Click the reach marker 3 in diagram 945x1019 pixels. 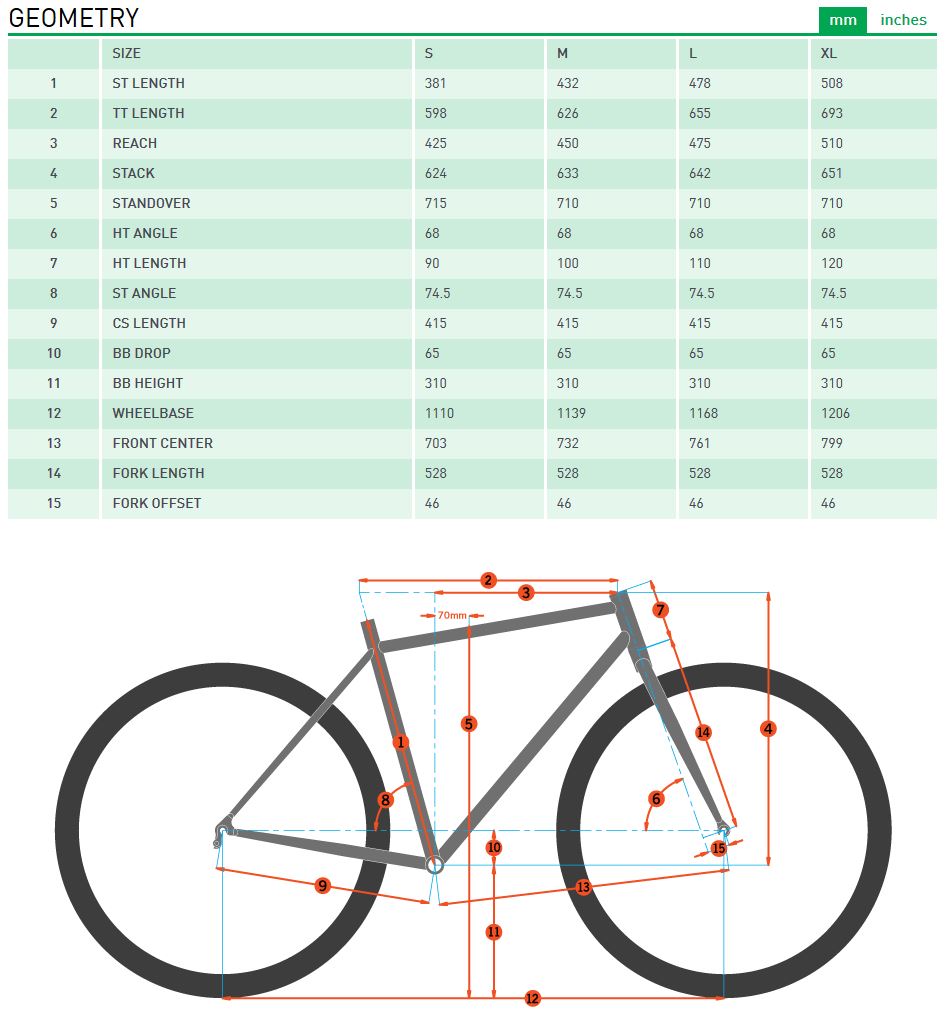tap(526, 593)
